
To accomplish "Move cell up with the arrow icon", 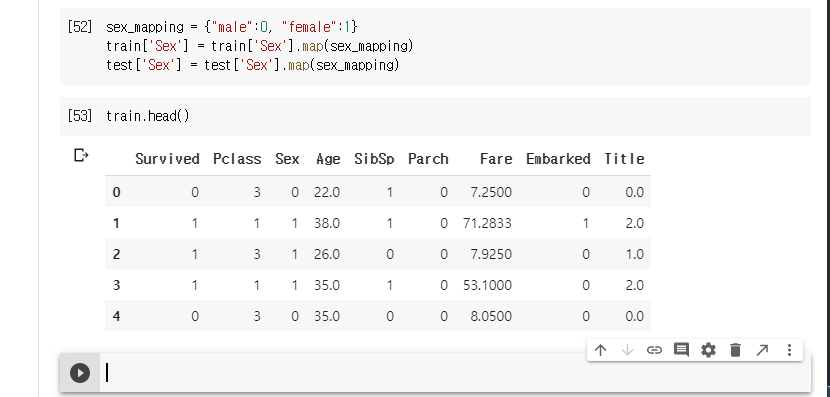I will (x=600, y=350).
